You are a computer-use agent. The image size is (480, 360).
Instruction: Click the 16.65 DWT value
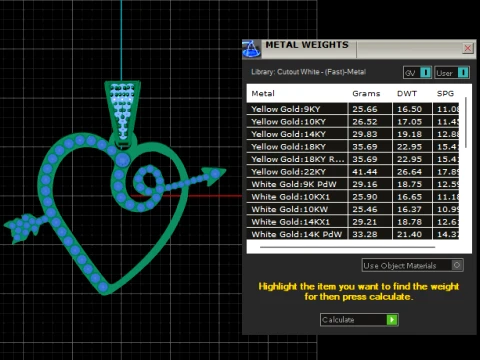pyautogui.click(x=409, y=197)
